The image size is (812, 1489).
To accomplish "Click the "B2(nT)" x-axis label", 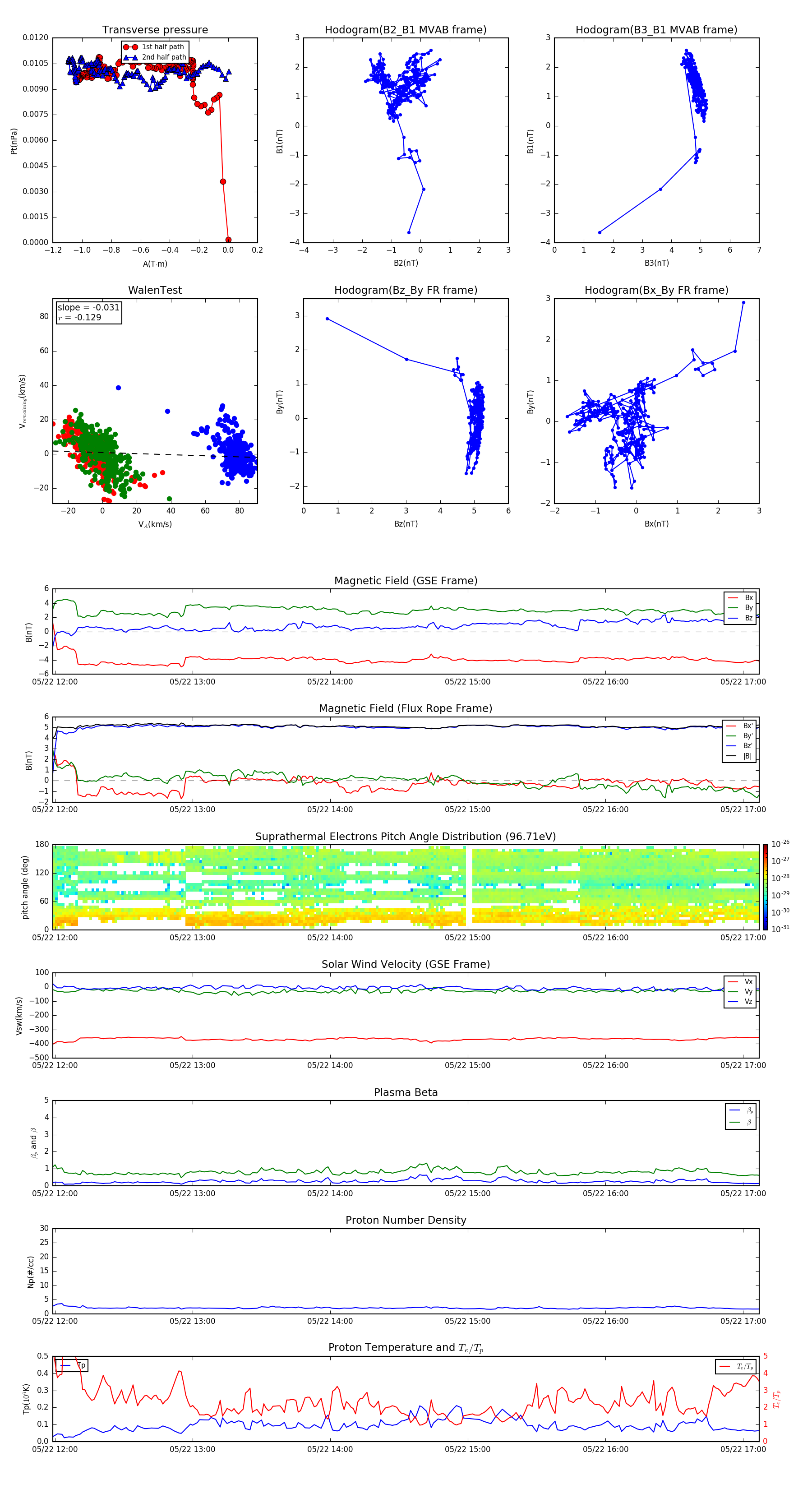I will click(x=406, y=263).
